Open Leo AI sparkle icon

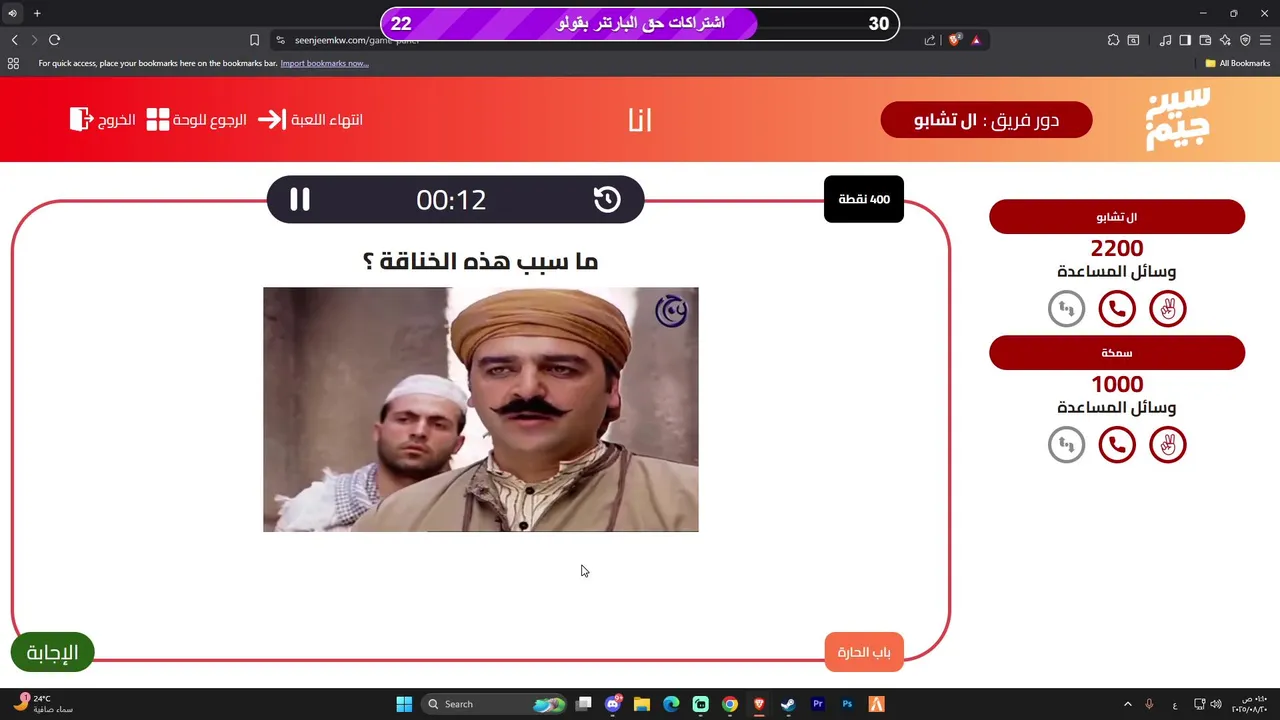coord(1225,40)
